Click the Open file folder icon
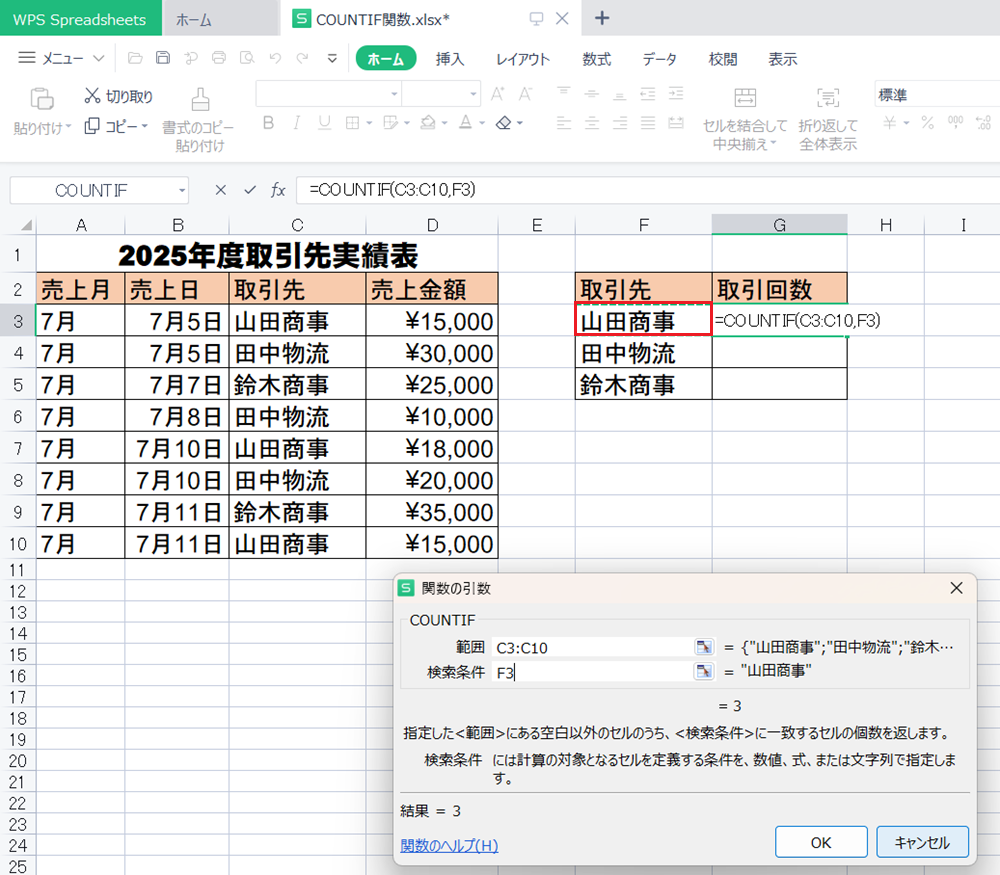The image size is (1000, 875). pos(135,58)
